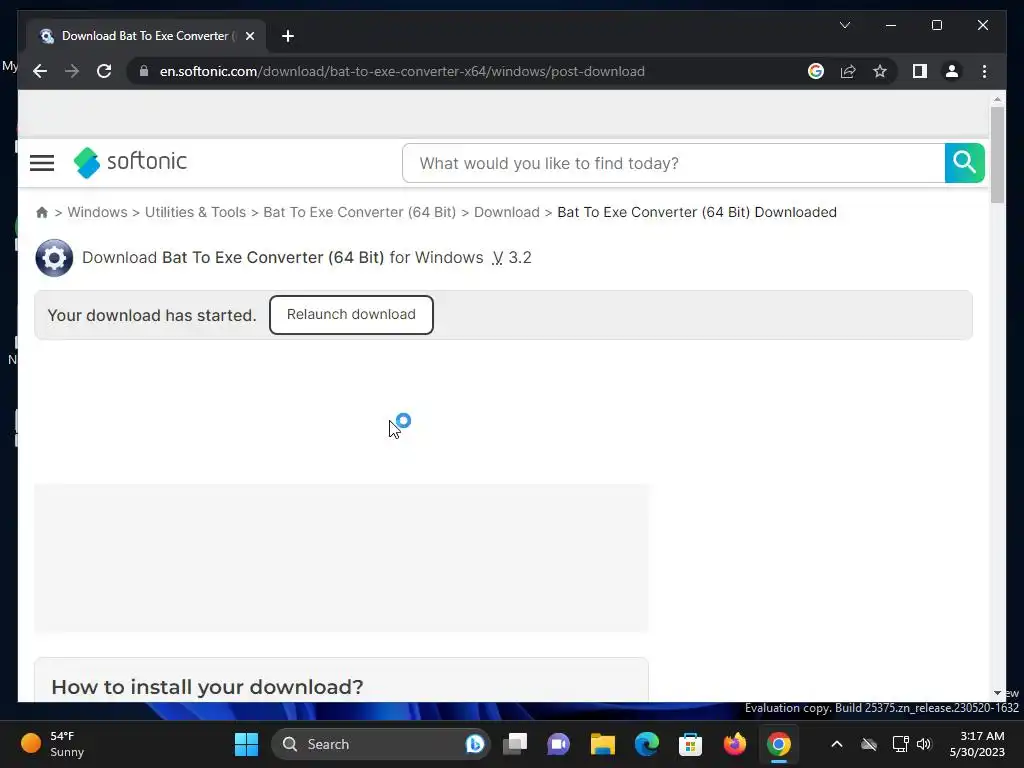Click the Bat To Exe Converter gear app icon
This screenshot has width=1024, height=768.
click(x=54, y=258)
